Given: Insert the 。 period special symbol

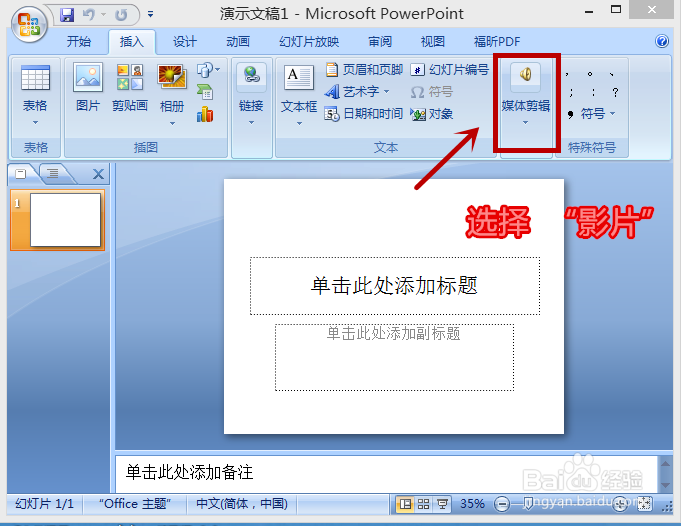Looking at the screenshot, I should (x=589, y=74).
